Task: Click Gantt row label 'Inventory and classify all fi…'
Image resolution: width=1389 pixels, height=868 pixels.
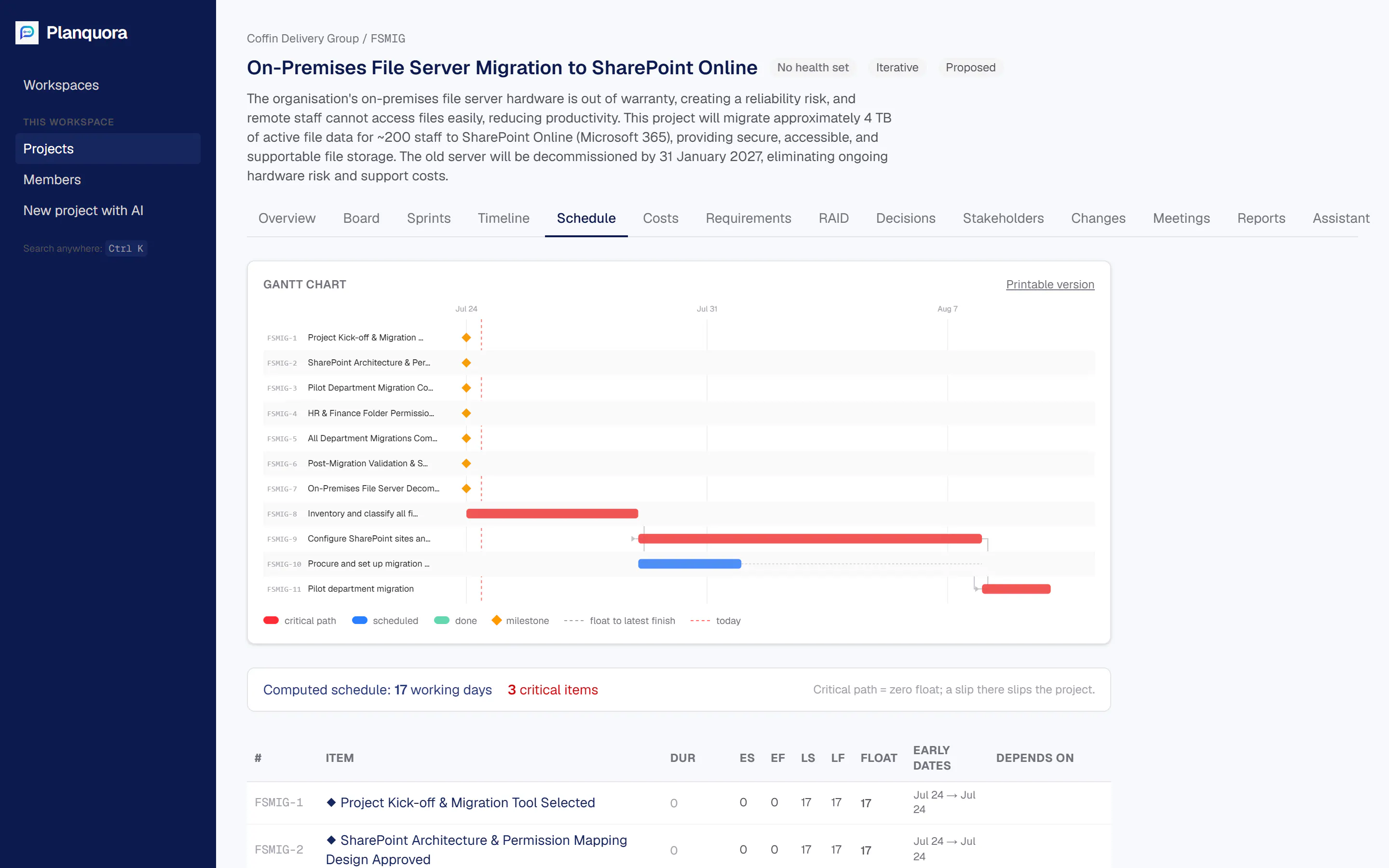Action: tap(362, 514)
